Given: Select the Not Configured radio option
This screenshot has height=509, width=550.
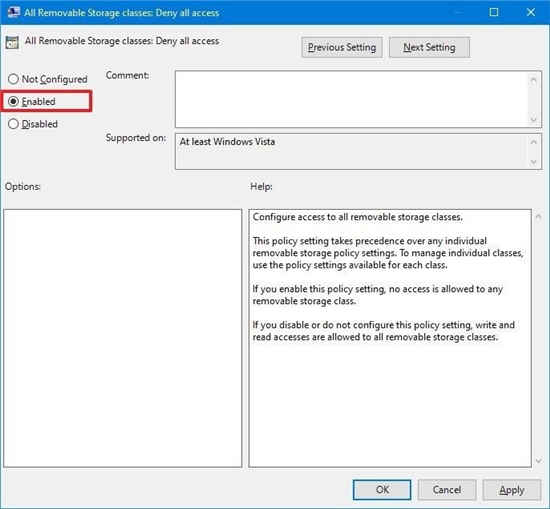Looking at the screenshot, I should pos(13,79).
